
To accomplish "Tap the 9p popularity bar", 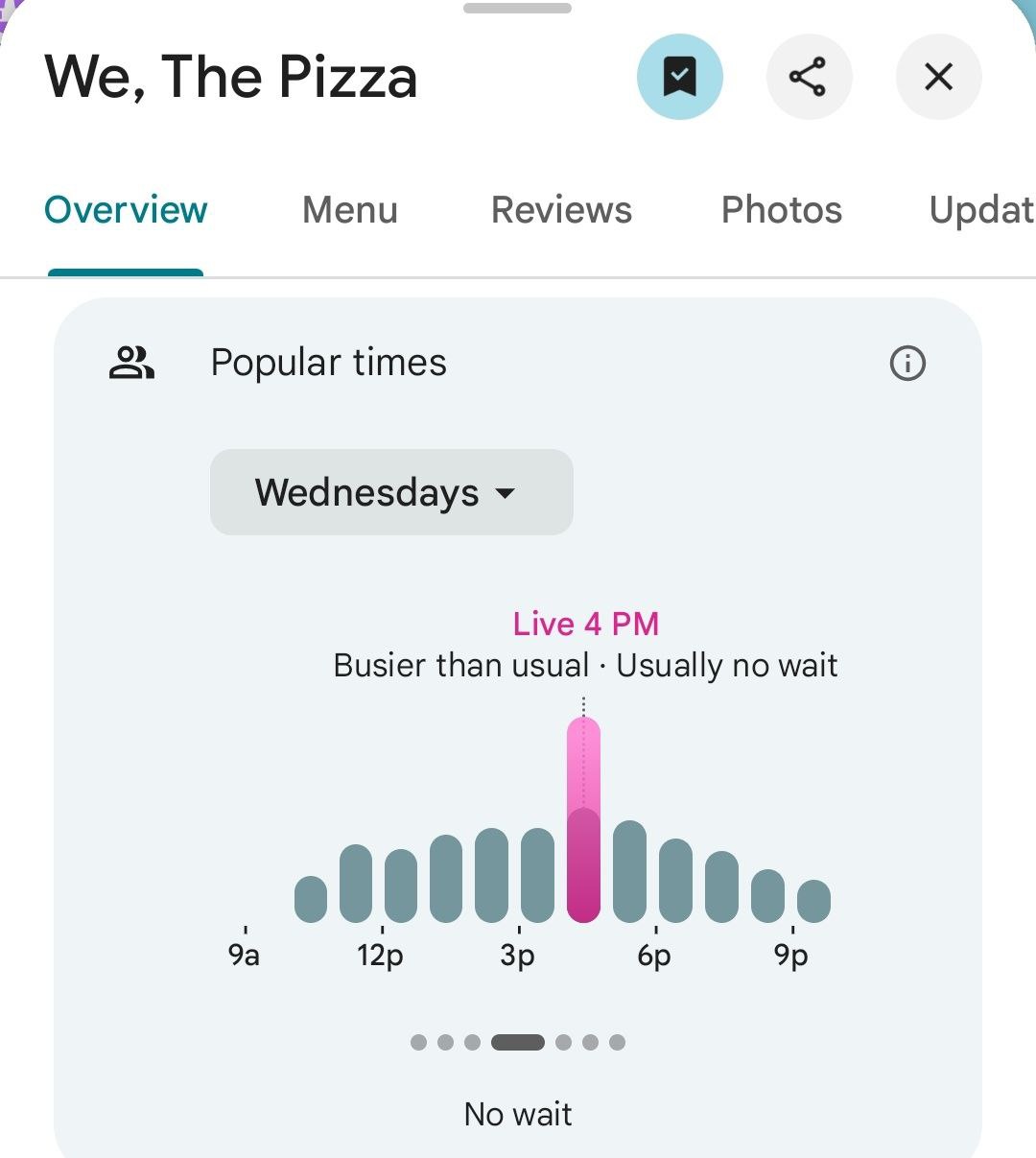I will coord(813,901).
